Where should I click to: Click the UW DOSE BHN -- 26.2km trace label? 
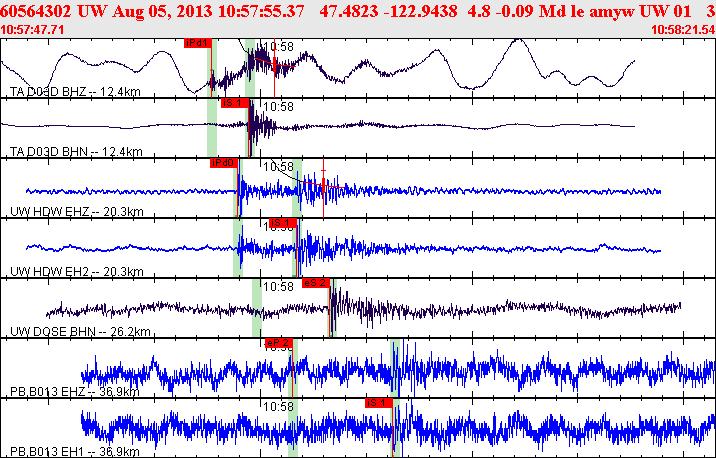[x=80, y=332]
